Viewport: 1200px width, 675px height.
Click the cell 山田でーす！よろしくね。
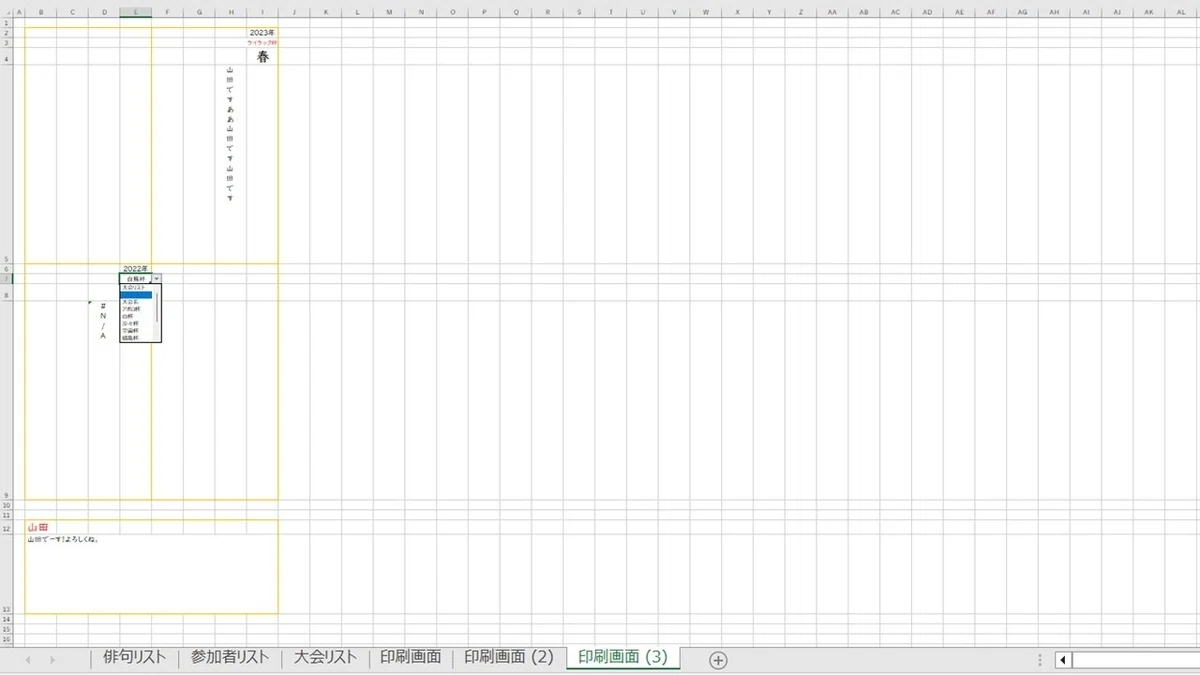tap(151, 574)
